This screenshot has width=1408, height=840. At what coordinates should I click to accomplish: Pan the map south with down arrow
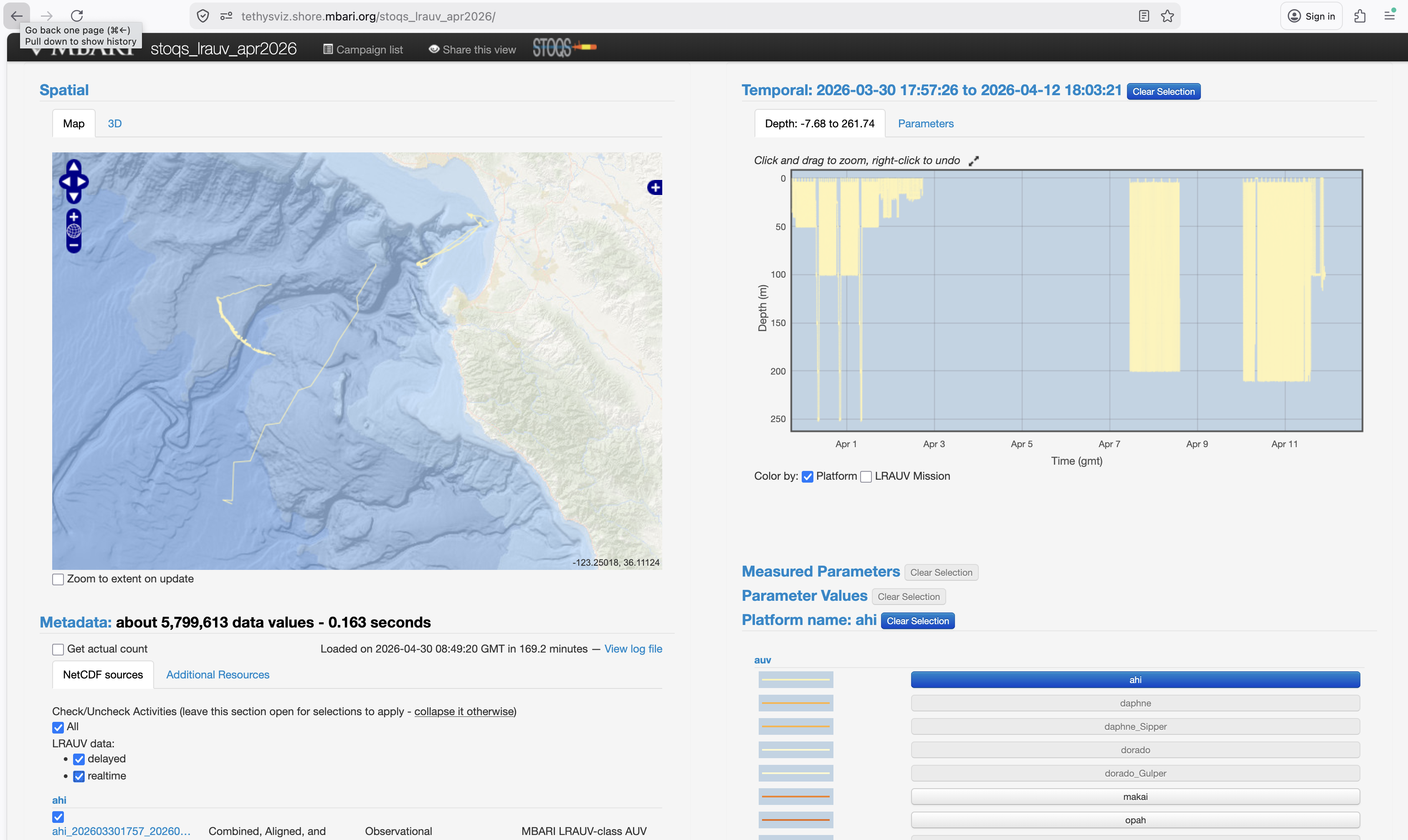click(x=73, y=196)
